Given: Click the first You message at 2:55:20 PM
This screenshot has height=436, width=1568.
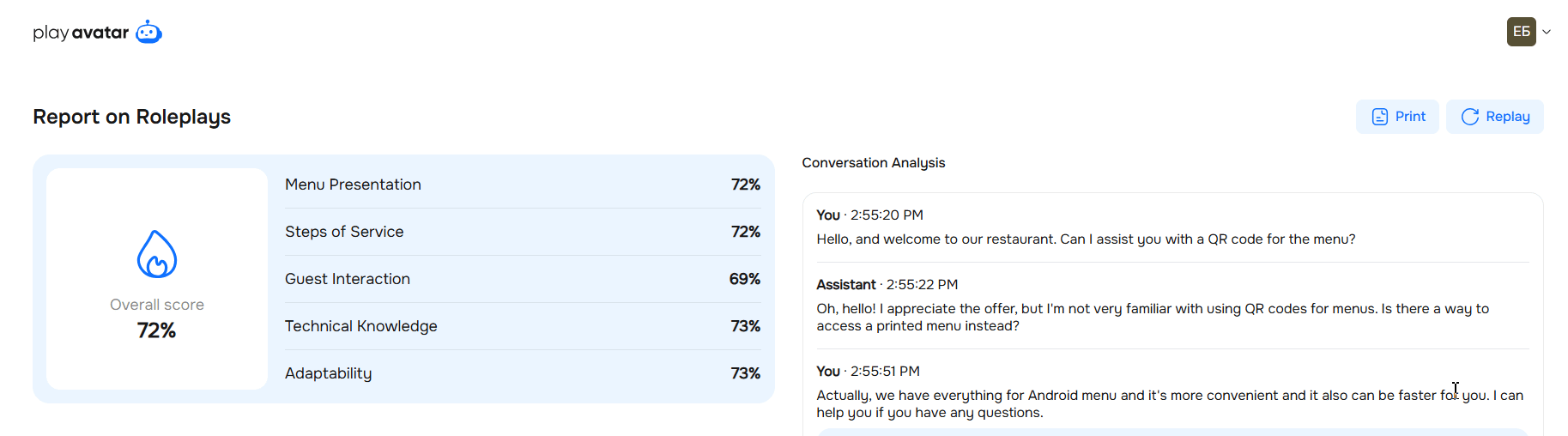Looking at the screenshot, I should click(1086, 239).
